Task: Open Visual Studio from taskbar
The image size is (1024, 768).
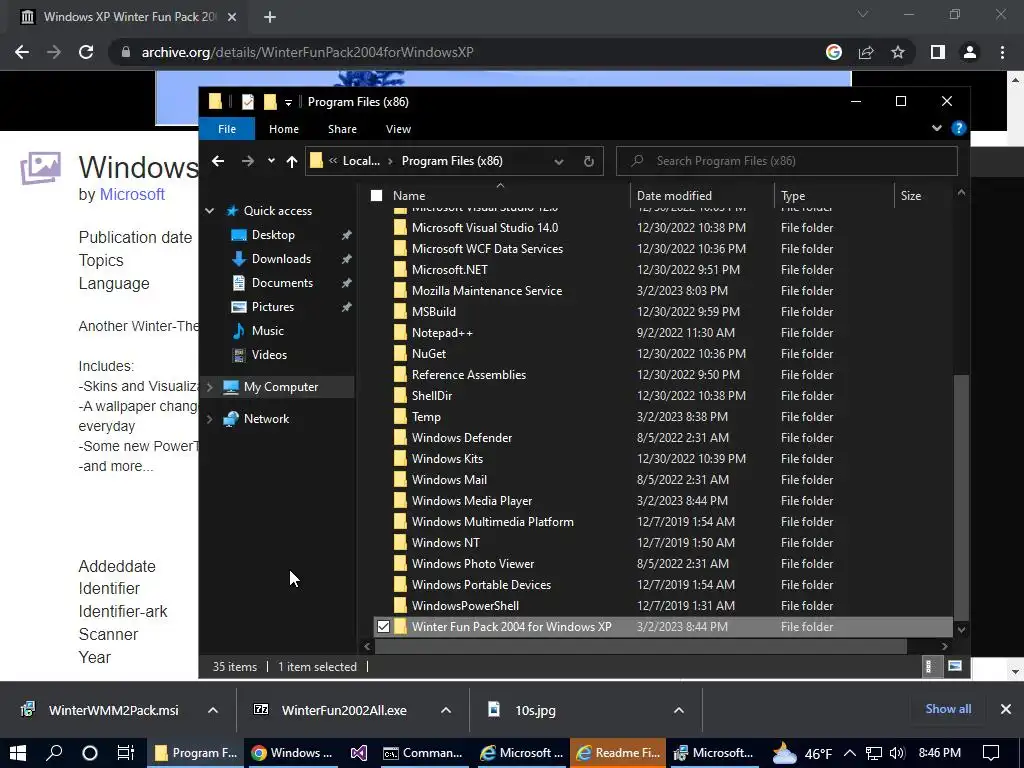Action: click(359, 753)
